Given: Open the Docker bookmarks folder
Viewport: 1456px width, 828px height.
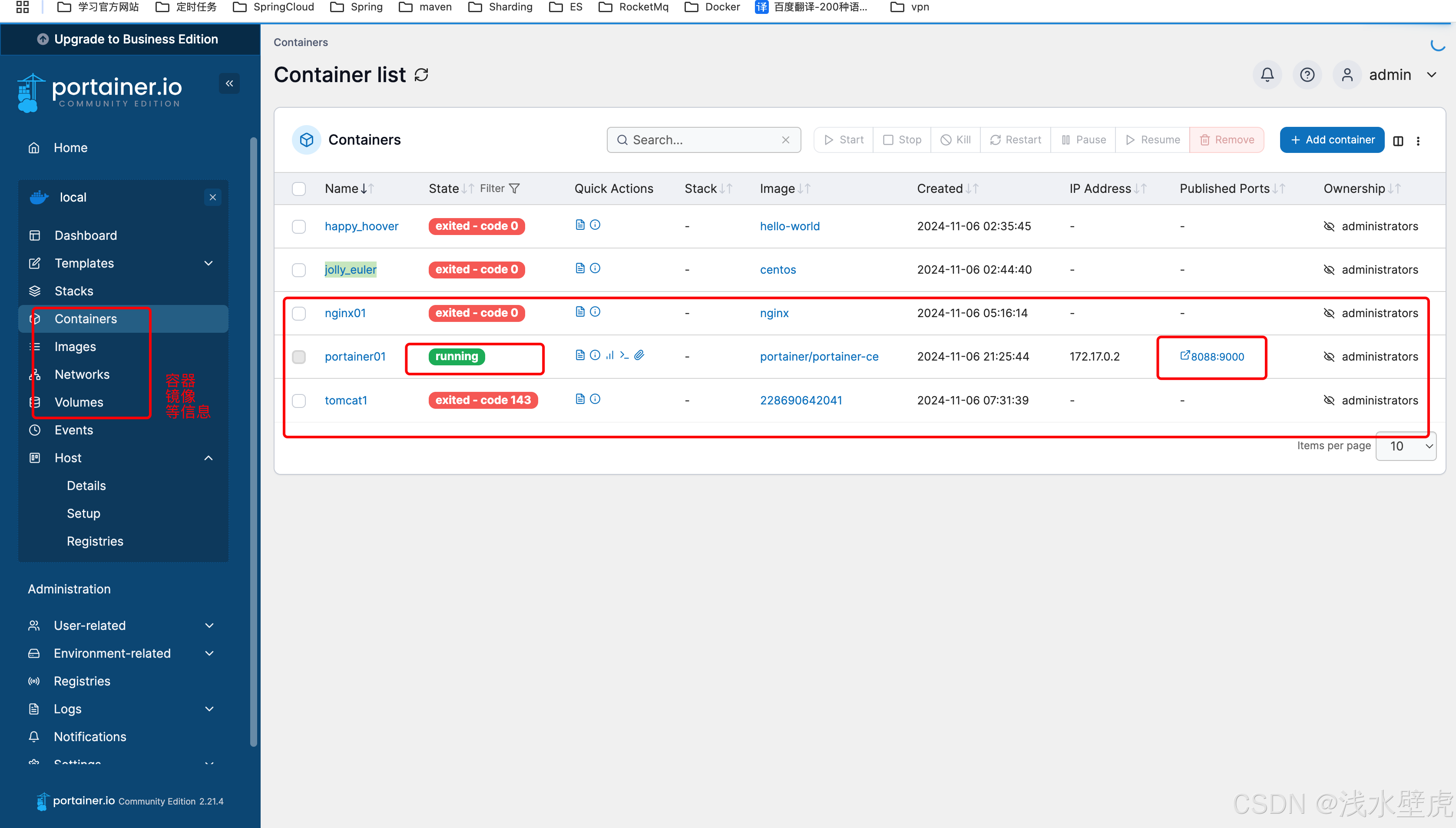Looking at the screenshot, I should pyautogui.click(x=712, y=7).
